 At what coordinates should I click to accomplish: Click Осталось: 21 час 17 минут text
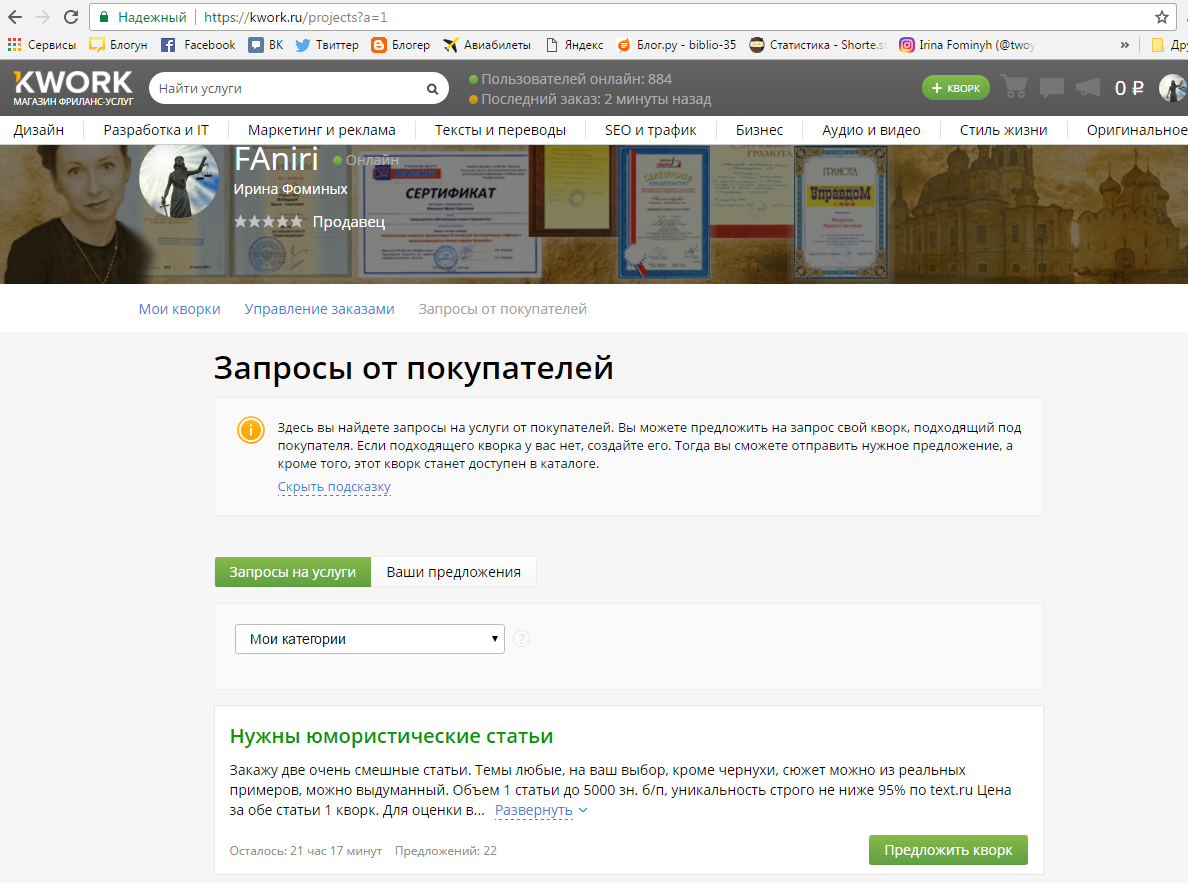point(305,851)
